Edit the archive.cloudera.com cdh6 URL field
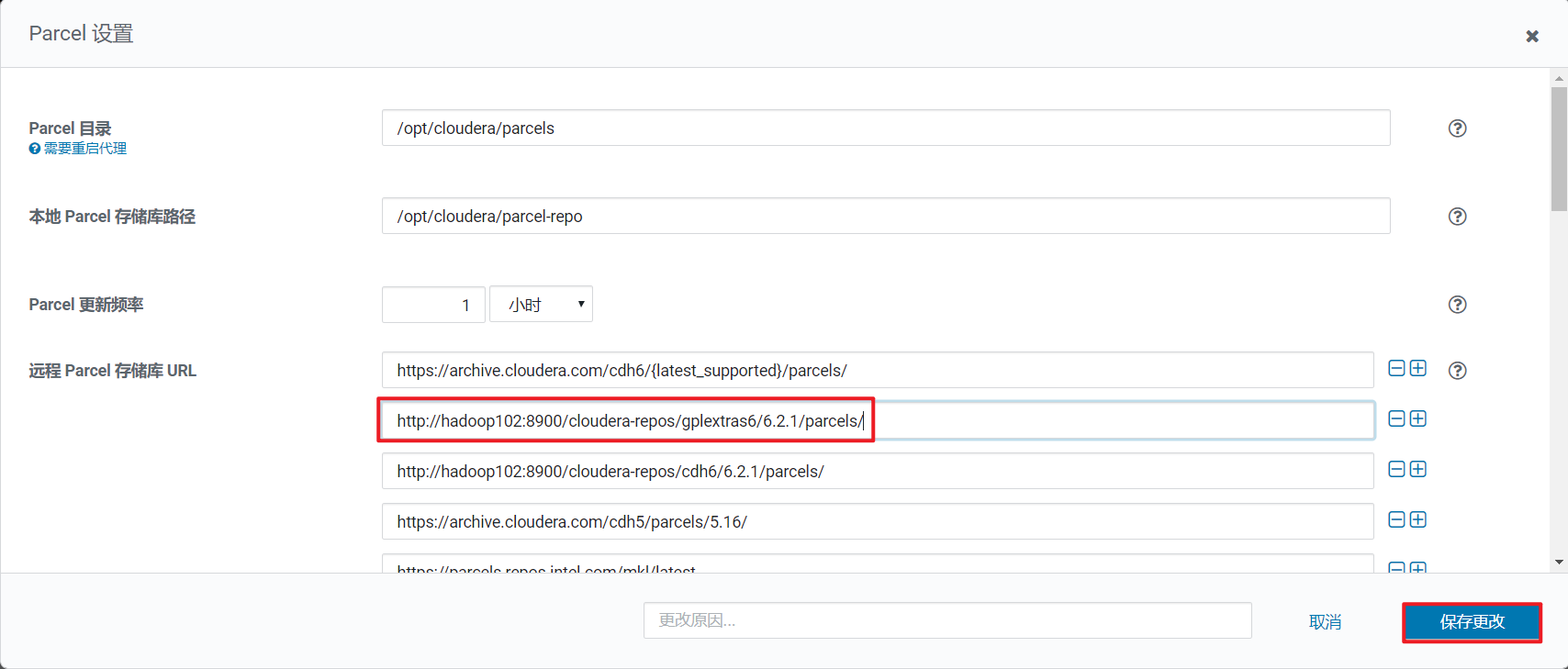The height and width of the screenshot is (669, 1568). point(878,370)
